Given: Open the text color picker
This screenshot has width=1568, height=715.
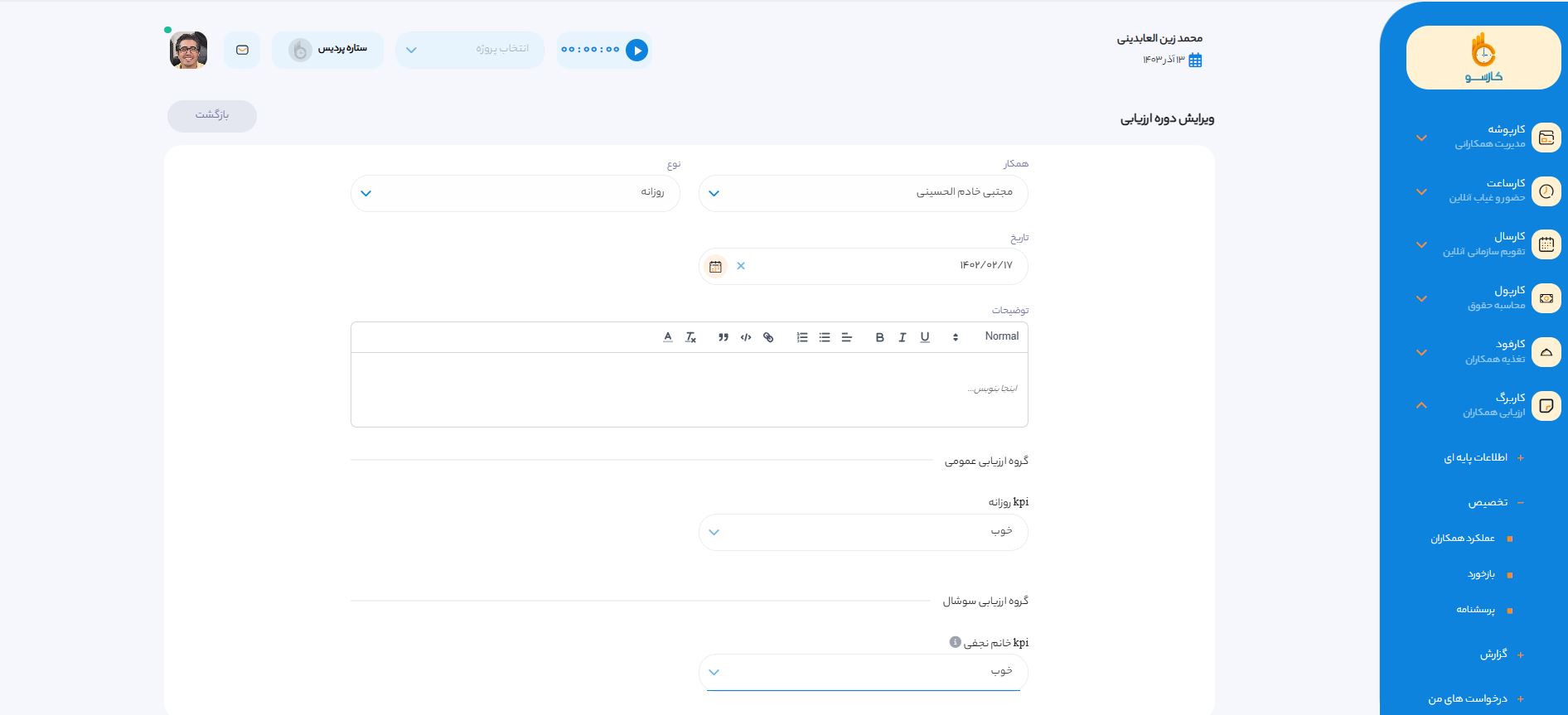Looking at the screenshot, I should (668, 337).
